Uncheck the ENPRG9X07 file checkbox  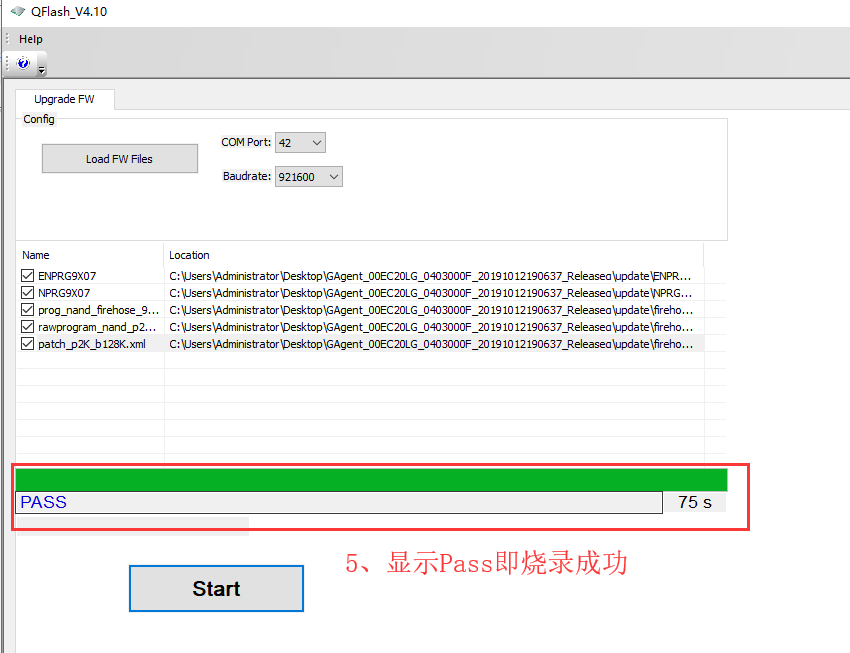pyautogui.click(x=28, y=276)
